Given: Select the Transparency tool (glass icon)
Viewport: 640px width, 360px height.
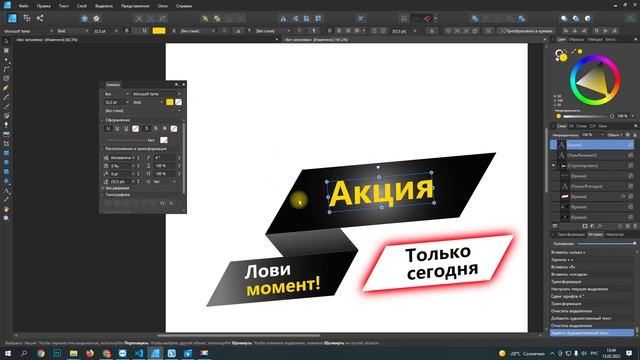Looking at the screenshot, I should (6, 125).
